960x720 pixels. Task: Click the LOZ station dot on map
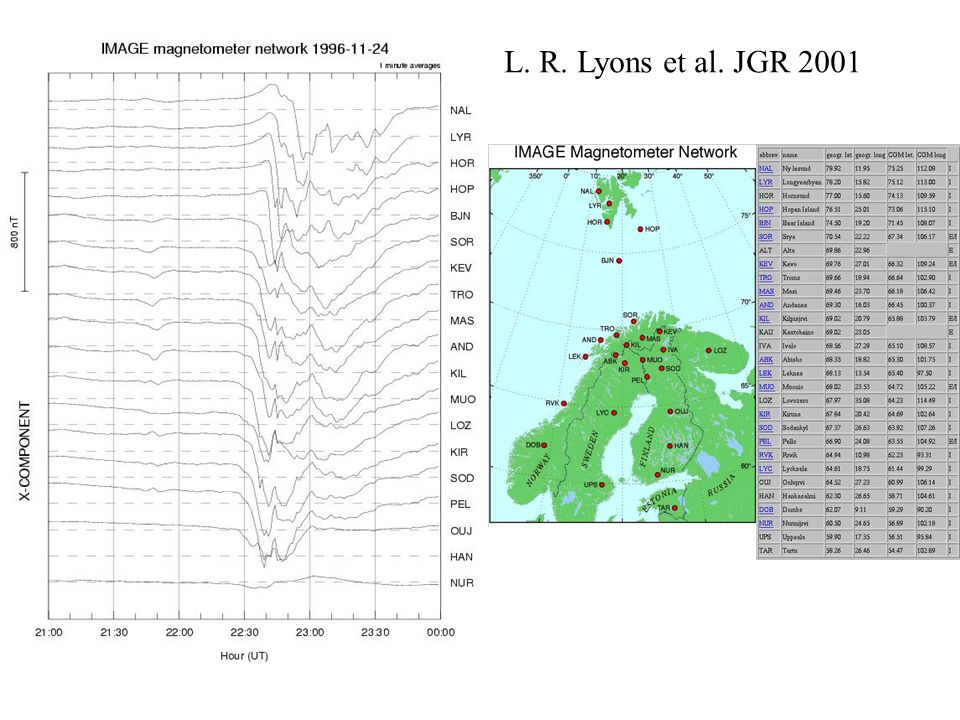708,351
